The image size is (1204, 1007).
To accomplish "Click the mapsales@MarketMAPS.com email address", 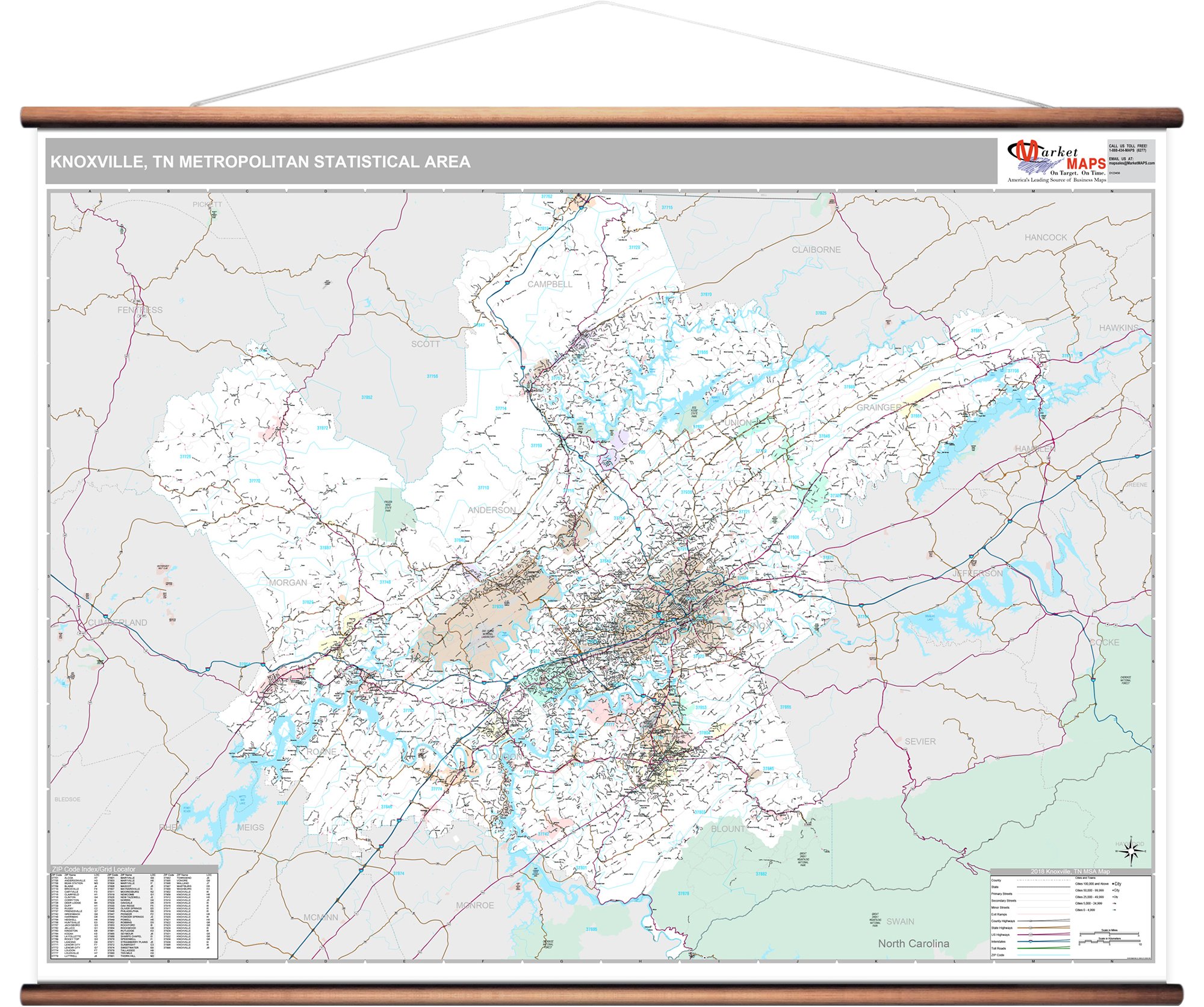I will coord(1132,163).
